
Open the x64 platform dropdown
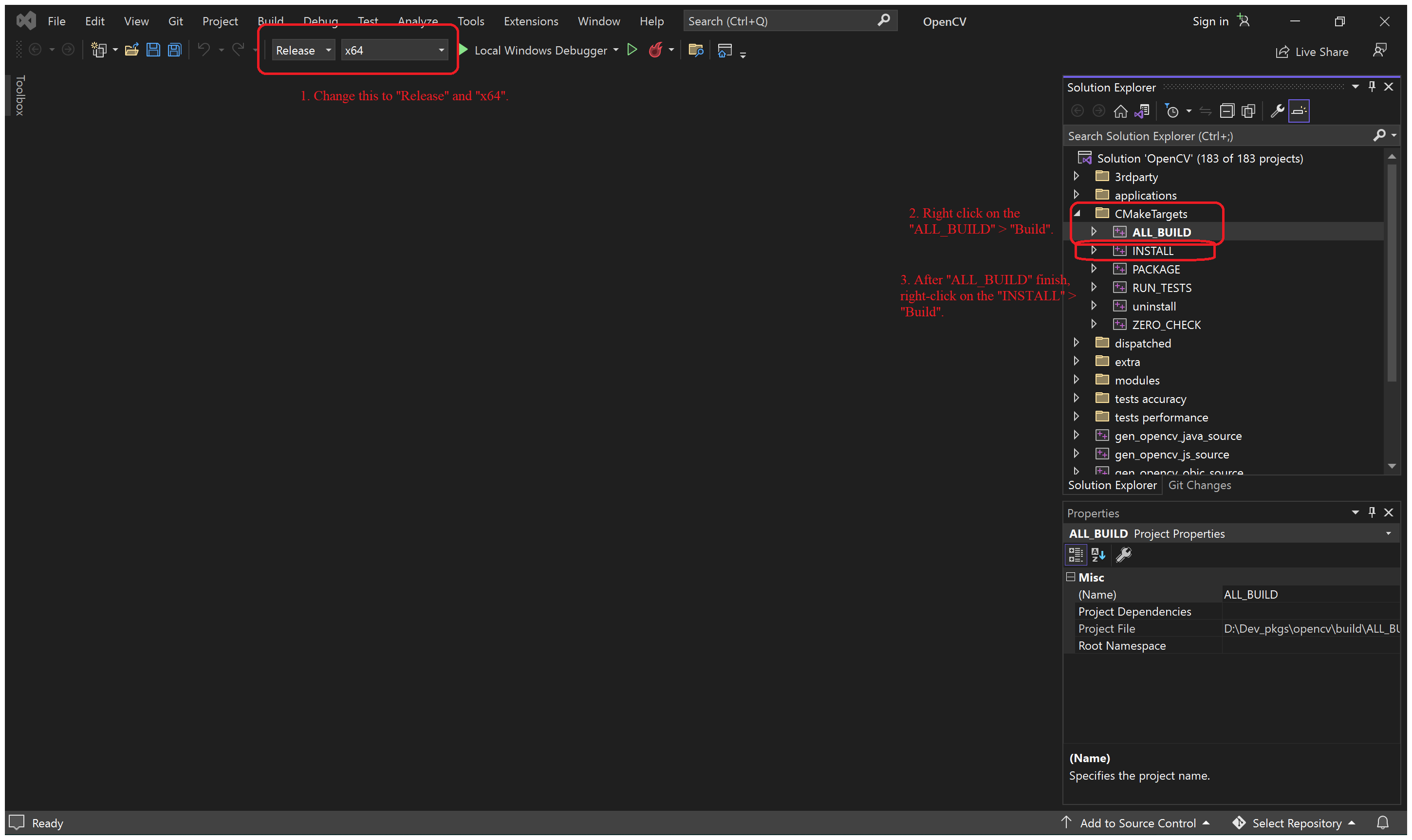pyautogui.click(x=394, y=51)
